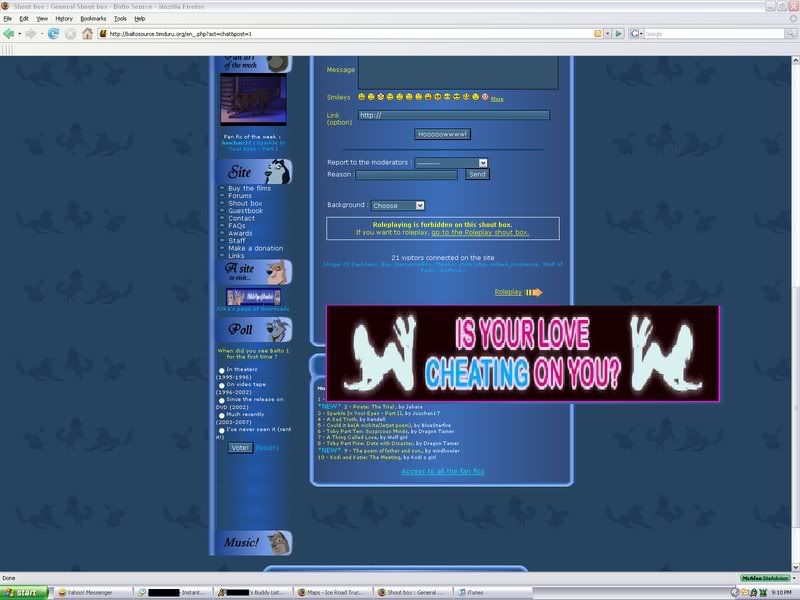Open the Background 'Choose' dropdown
Screen dimensions: 800x600
(x=397, y=205)
